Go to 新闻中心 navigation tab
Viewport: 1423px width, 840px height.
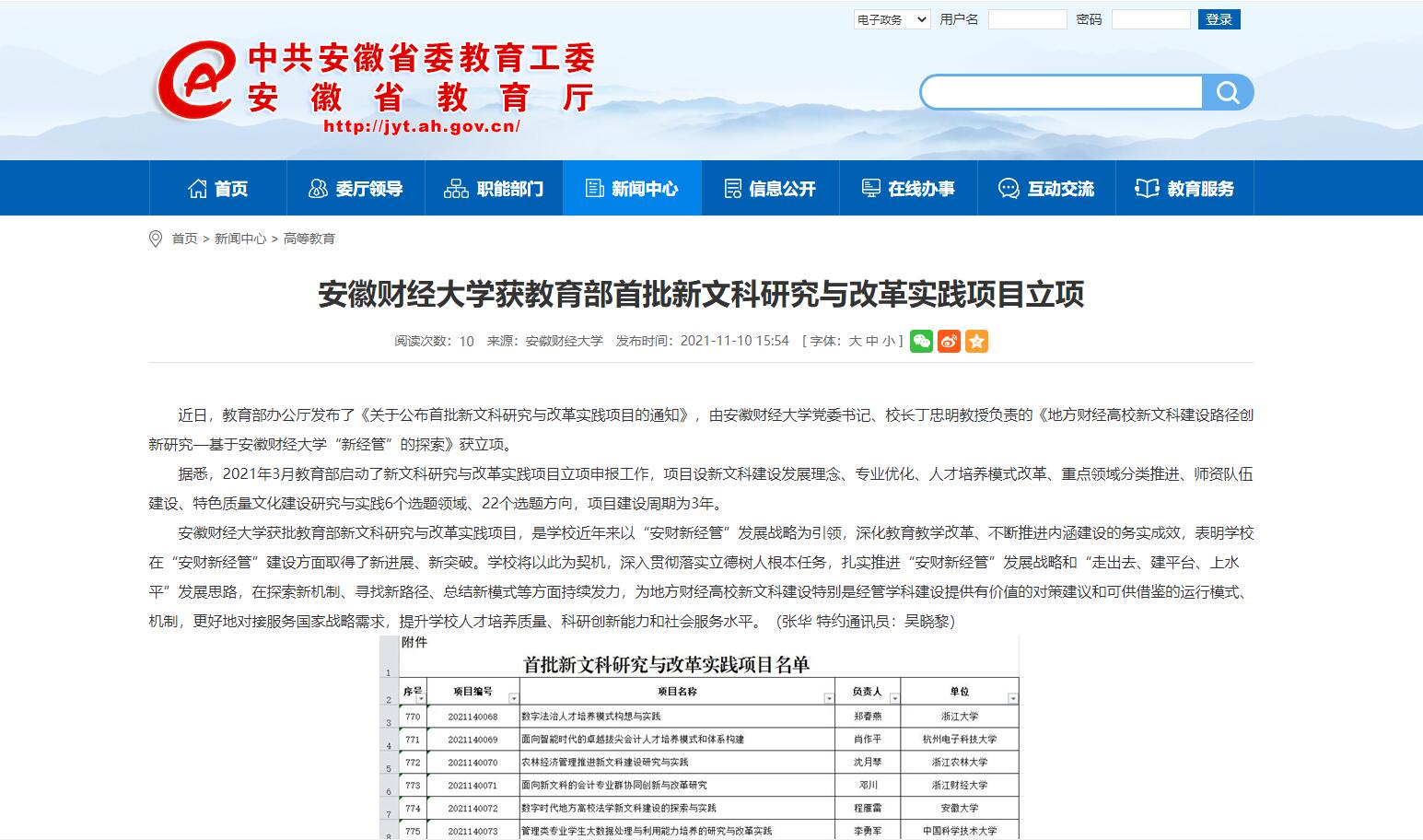[632, 189]
